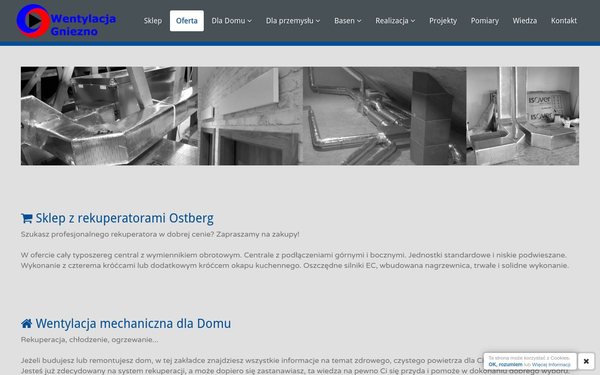This screenshot has height=375, width=600.
Task: Accept cookies via OK, rozumiem link
Action: tap(505, 365)
